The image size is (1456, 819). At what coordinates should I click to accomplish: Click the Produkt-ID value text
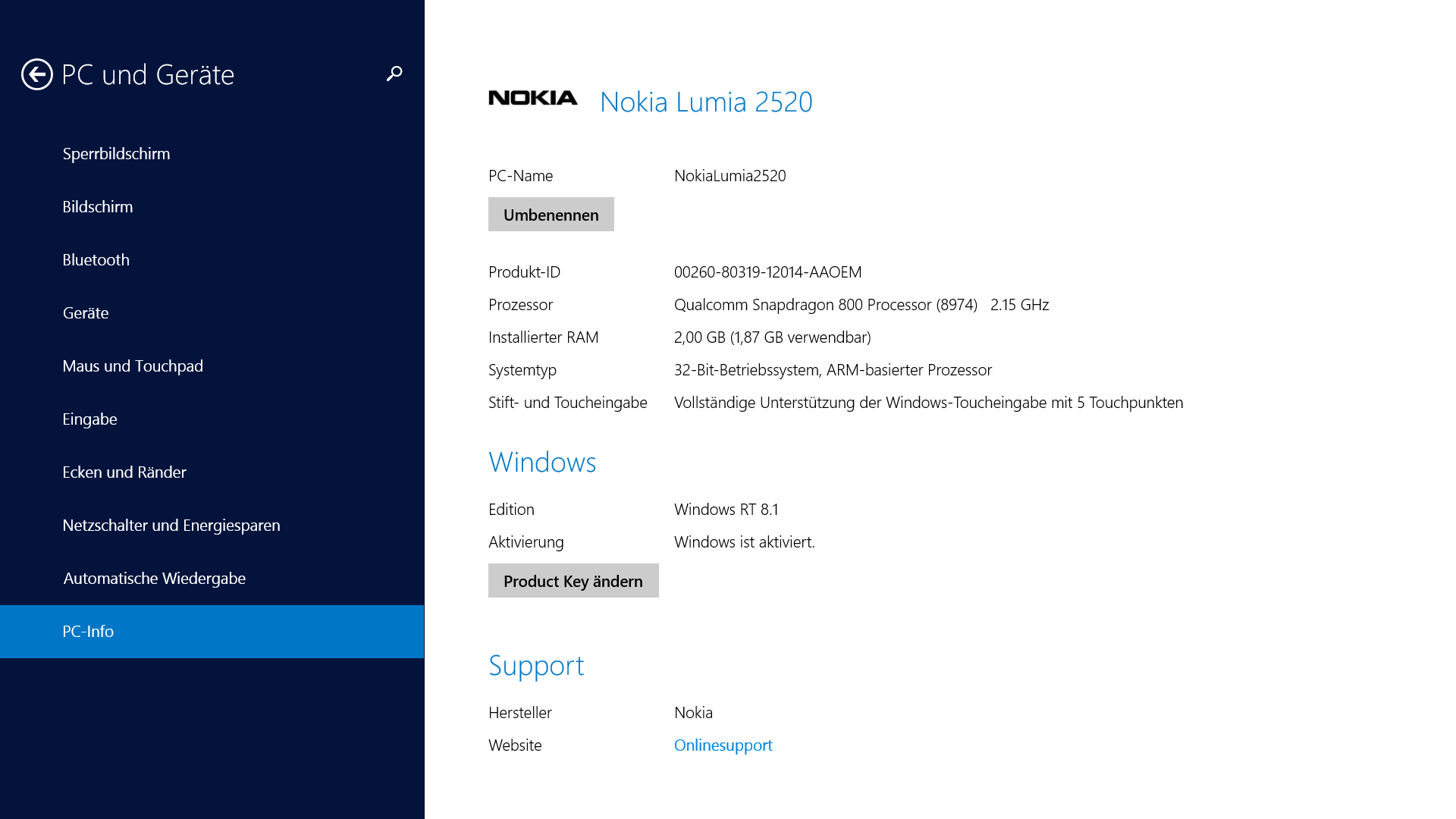[x=767, y=272]
